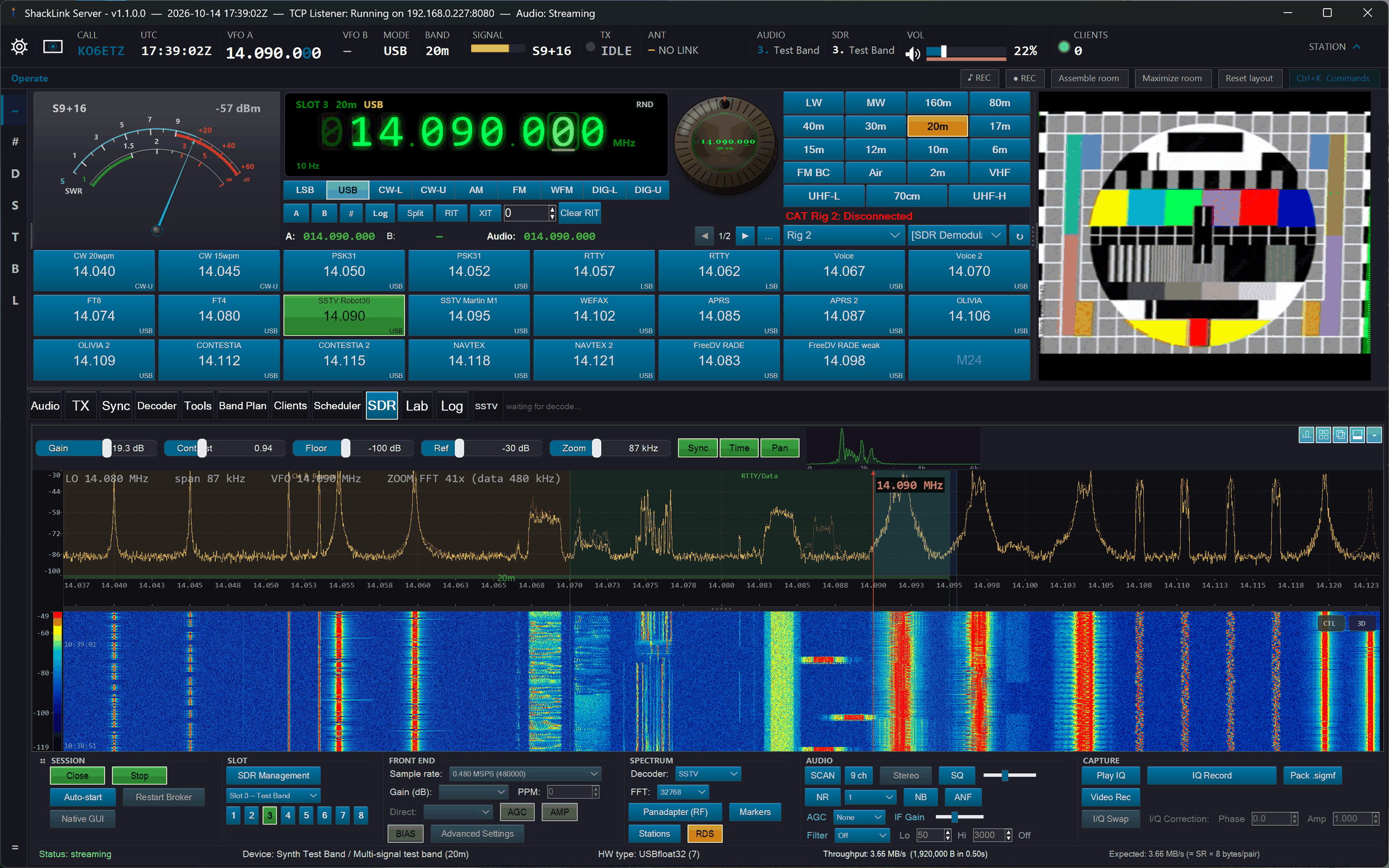Mute audio with the speaker icon
Viewport: 1389px width, 868px height.
[x=913, y=53]
